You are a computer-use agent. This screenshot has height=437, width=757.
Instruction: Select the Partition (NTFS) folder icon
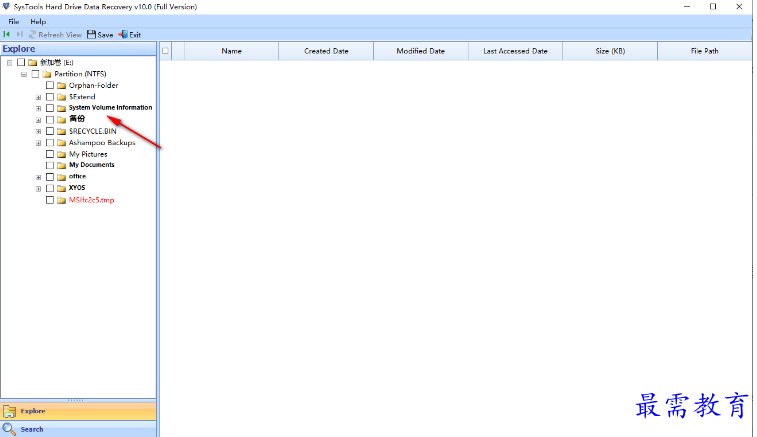point(47,74)
